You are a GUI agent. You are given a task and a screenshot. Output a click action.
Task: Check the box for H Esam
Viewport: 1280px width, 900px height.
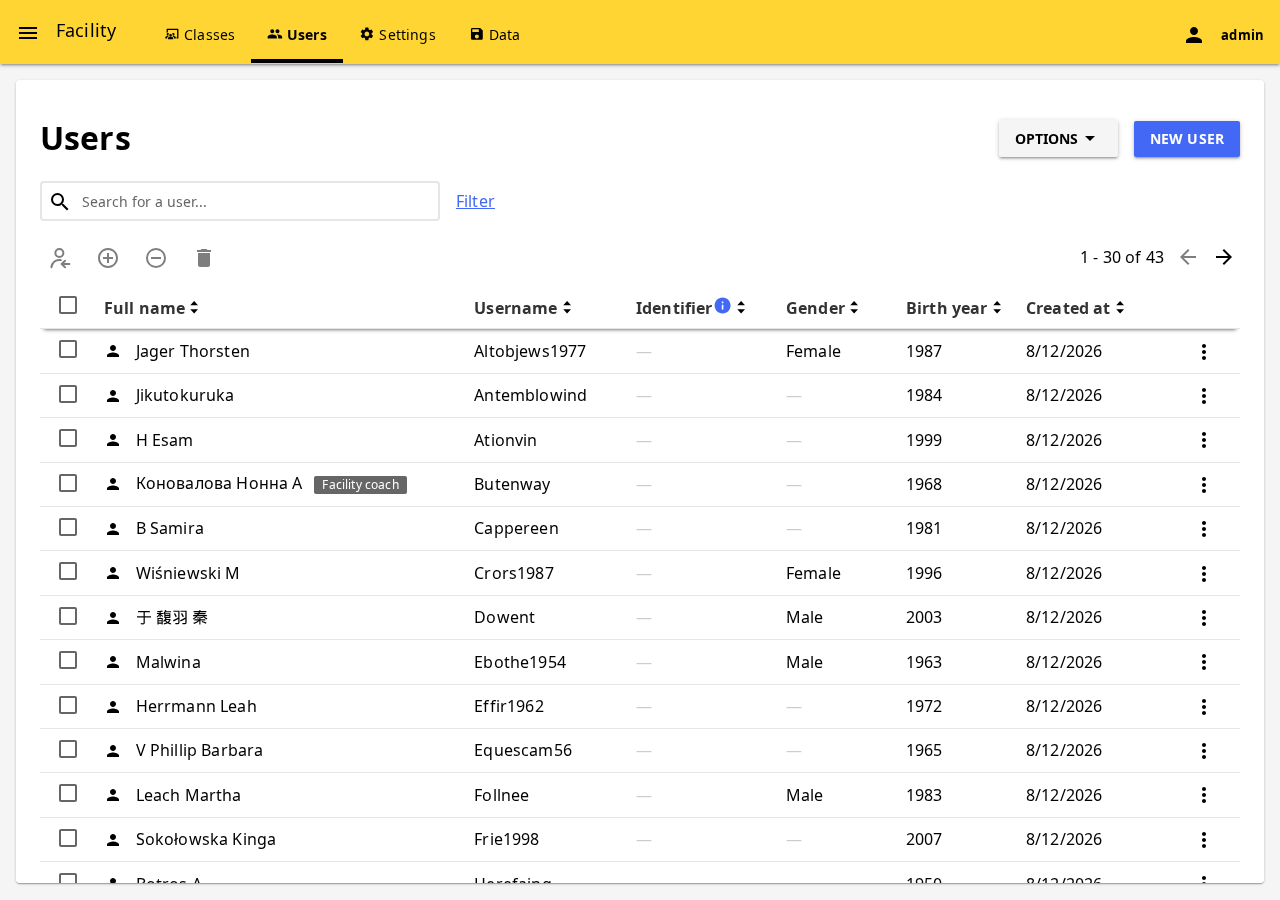click(x=68, y=438)
